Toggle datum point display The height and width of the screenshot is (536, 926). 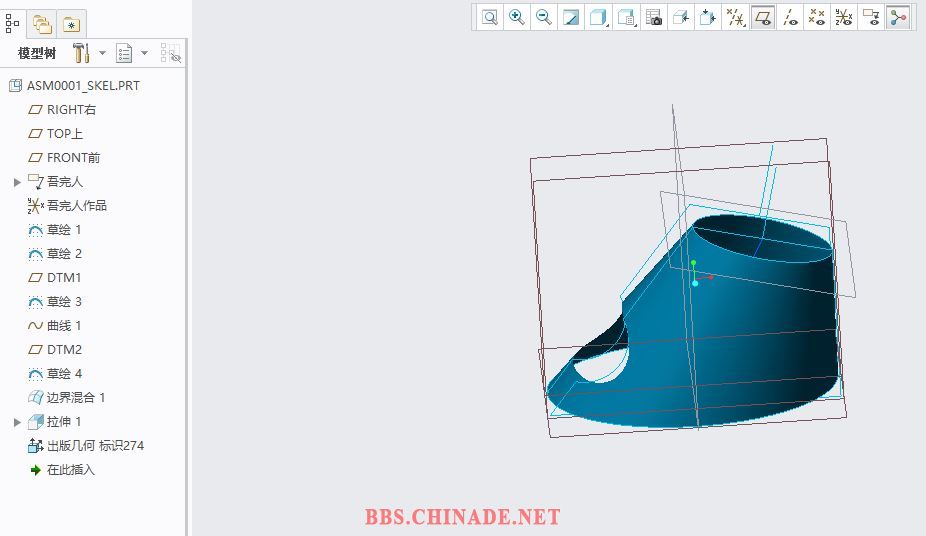(x=817, y=17)
